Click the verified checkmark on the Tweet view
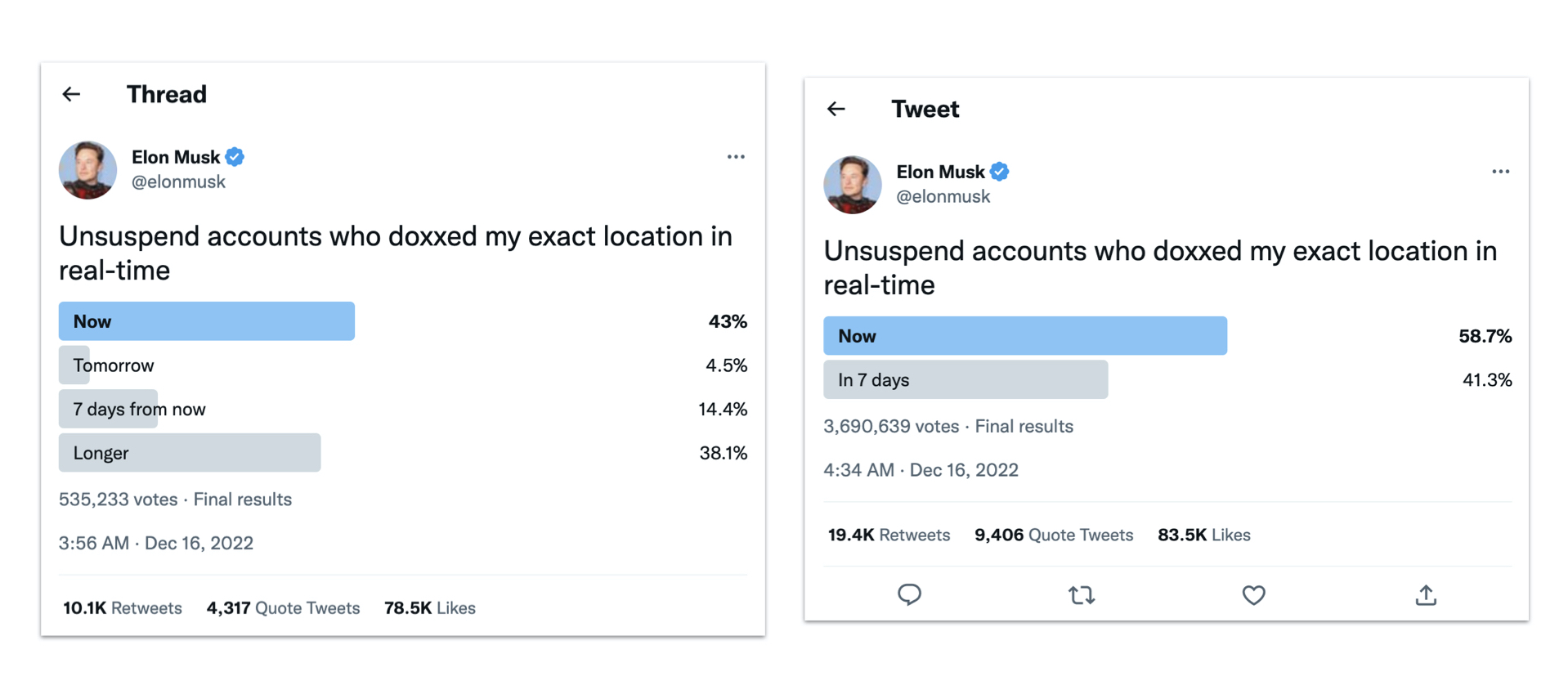This screenshot has width=1568, height=699. 999,172
